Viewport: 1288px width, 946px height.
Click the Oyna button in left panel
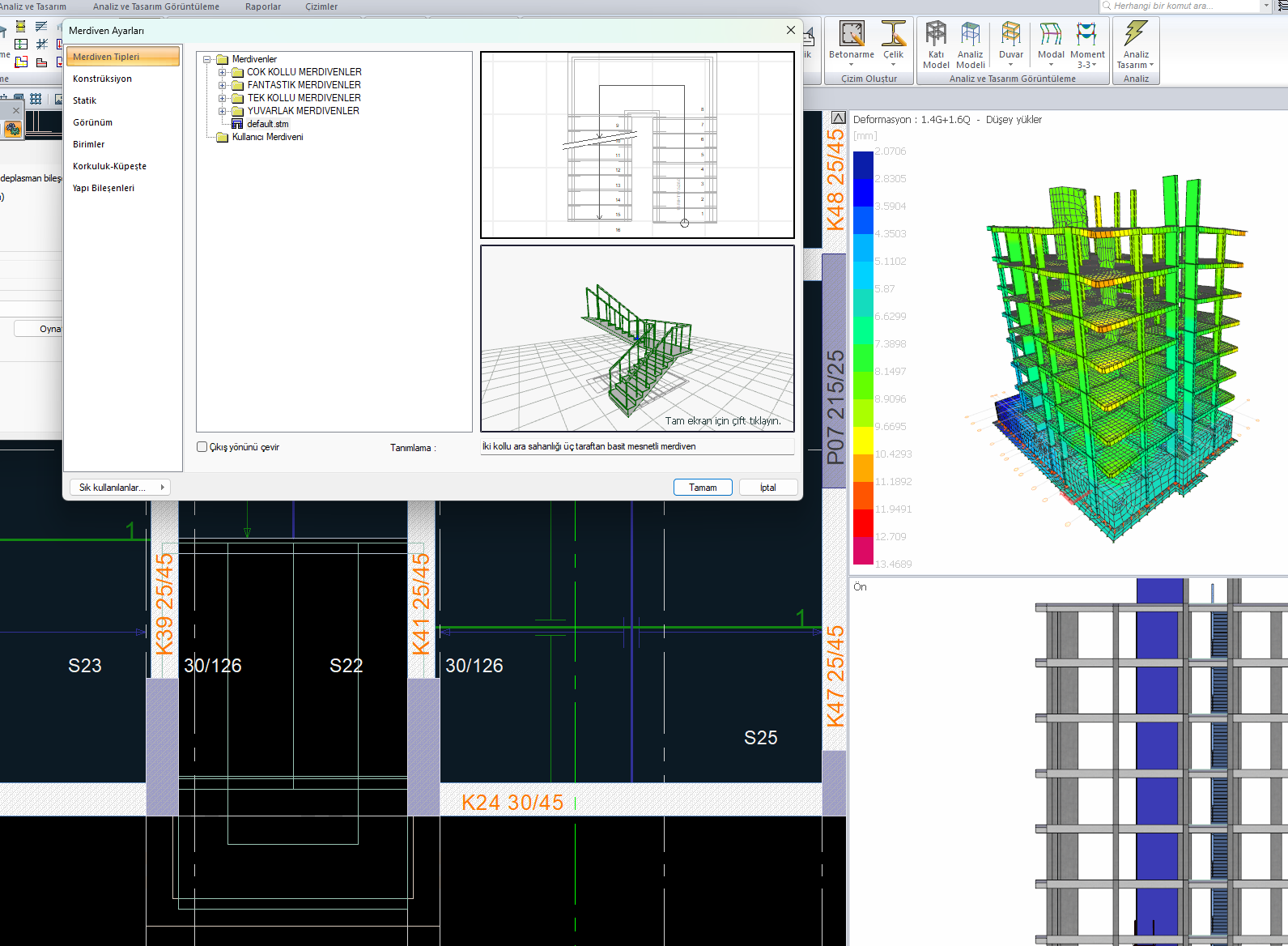pyautogui.click(x=39, y=329)
